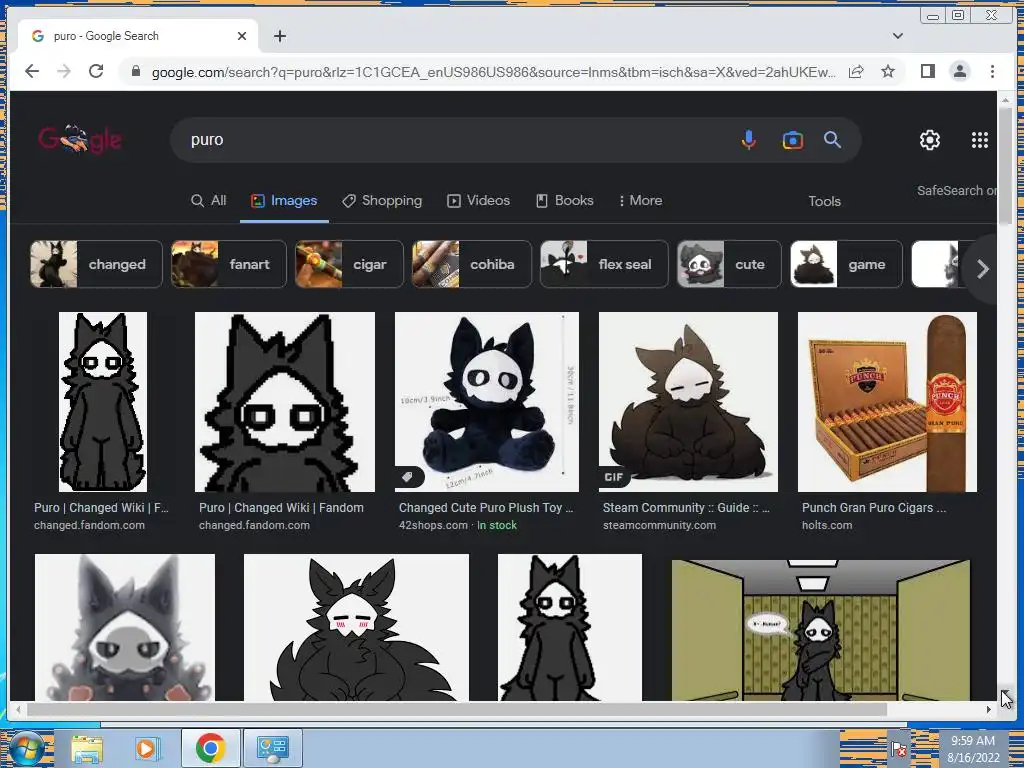Open the Puro in elevator comic image
The height and width of the screenshot is (768, 1024).
(x=821, y=630)
